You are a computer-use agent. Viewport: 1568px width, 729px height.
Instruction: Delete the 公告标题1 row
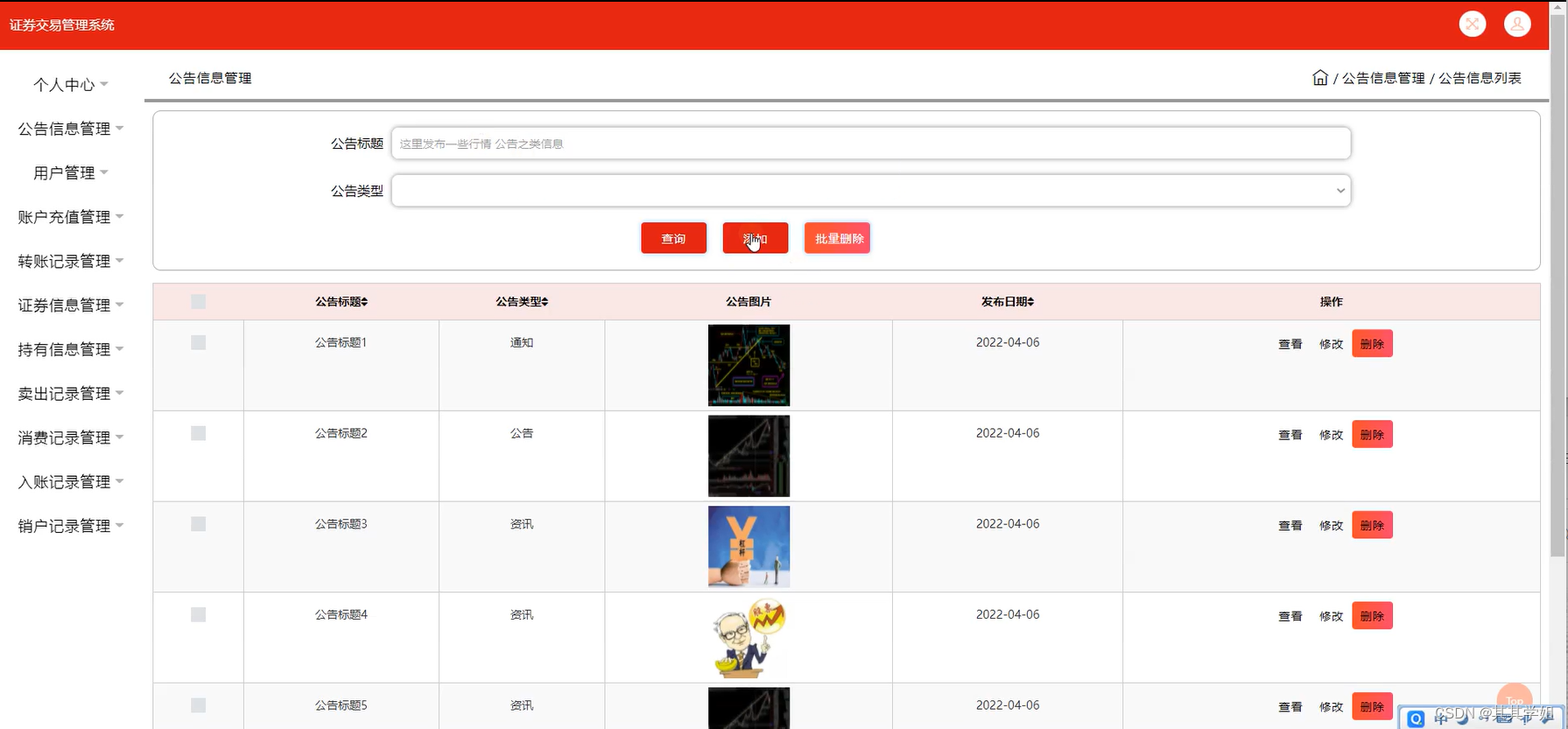(x=1372, y=344)
